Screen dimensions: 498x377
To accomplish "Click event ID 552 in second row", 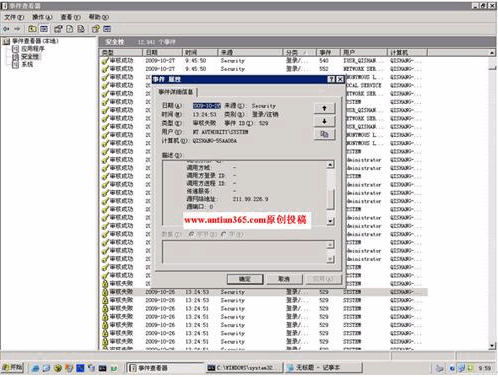I will tap(324, 69).
